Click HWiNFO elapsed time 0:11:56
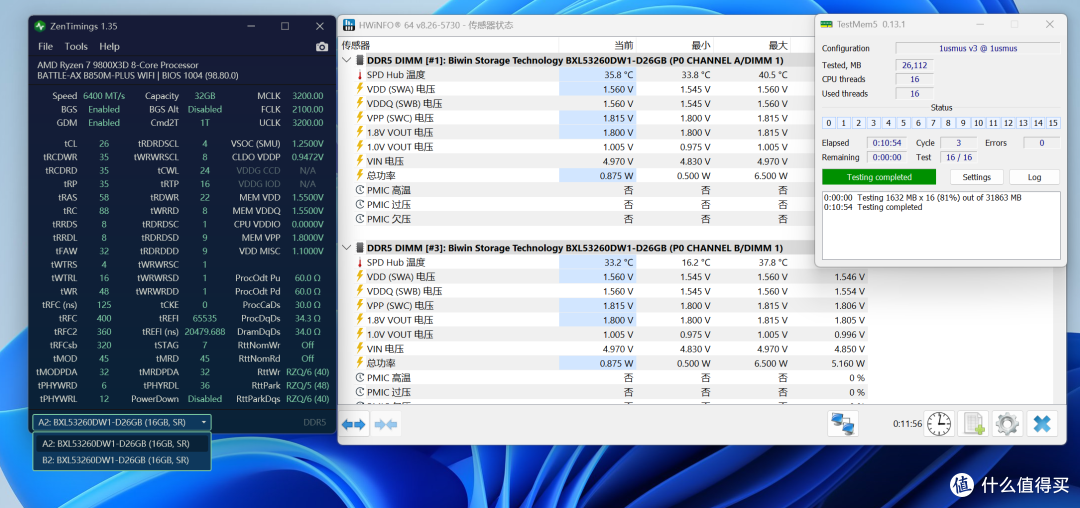 (x=907, y=424)
